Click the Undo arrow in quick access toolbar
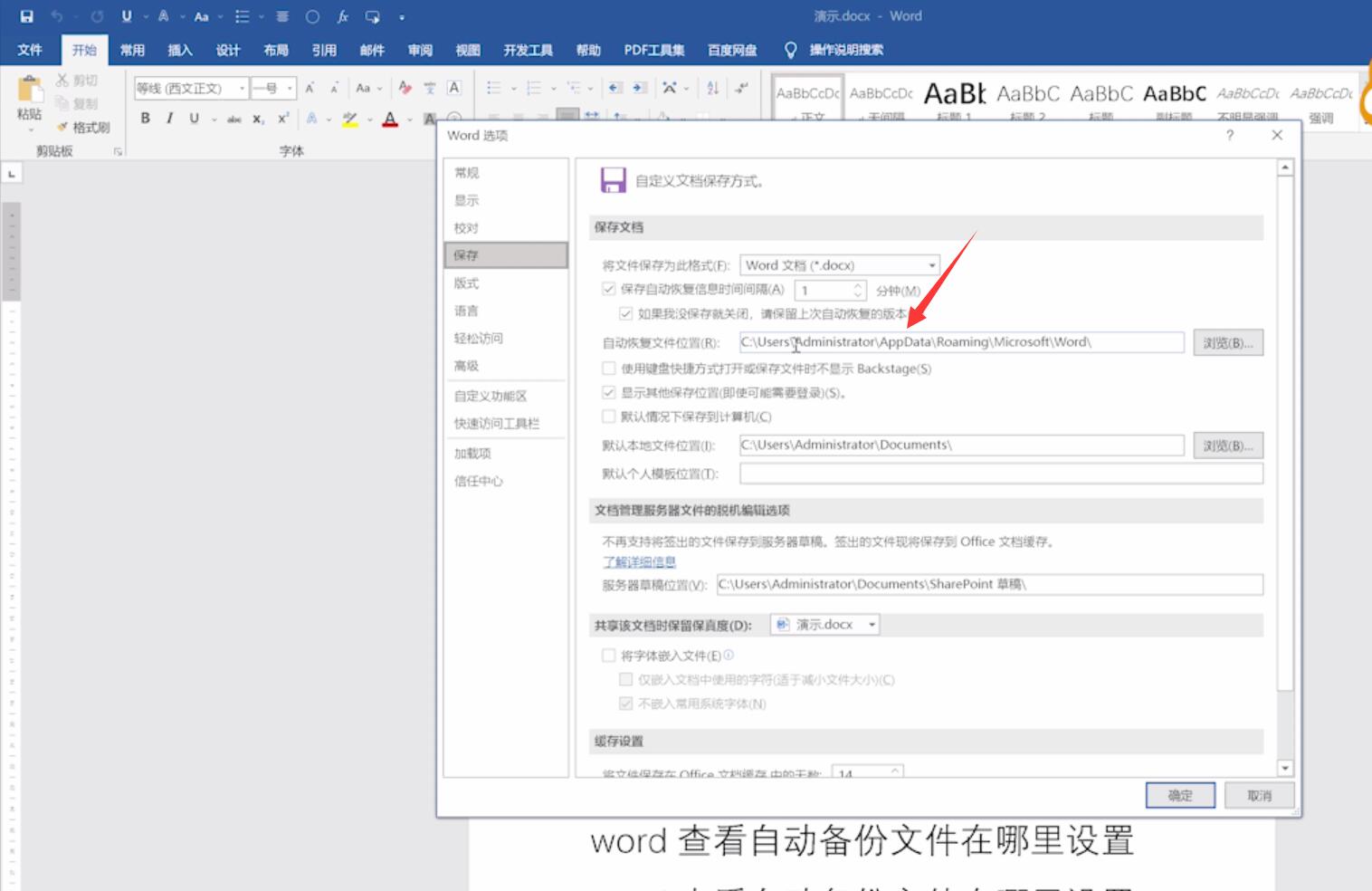Screen dimensions: 1372x891 (x=57, y=16)
